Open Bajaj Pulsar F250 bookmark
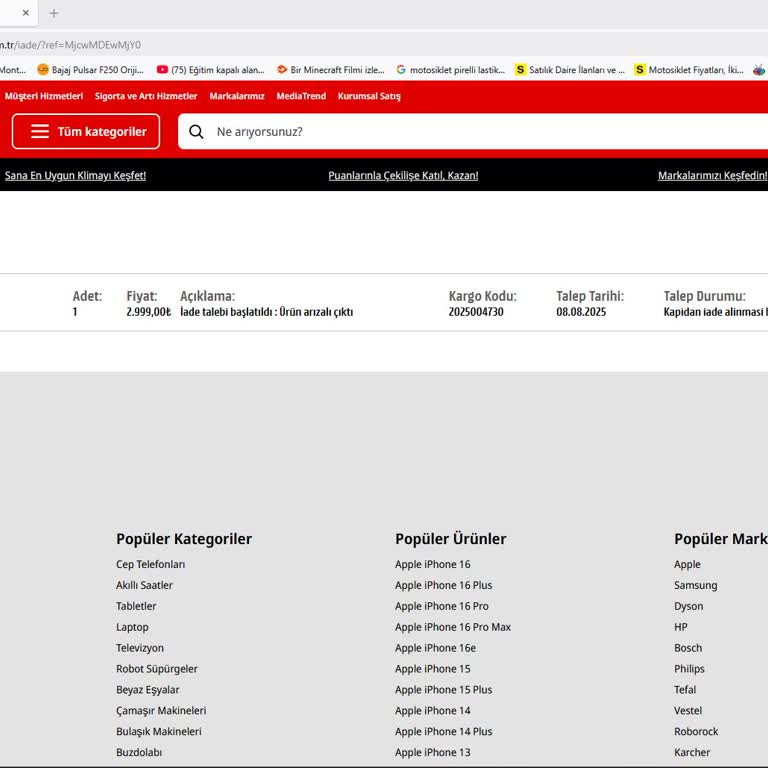Viewport: 768px width, 768px height. pyautogui.click(x=90, y=70)
